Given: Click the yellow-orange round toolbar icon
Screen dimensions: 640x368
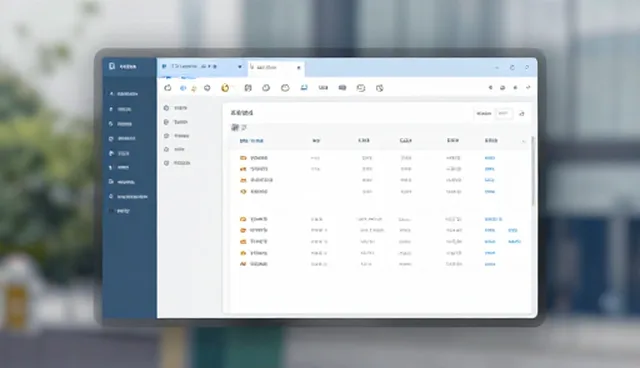Looking at the screenshot, I should tap(225, 88).
